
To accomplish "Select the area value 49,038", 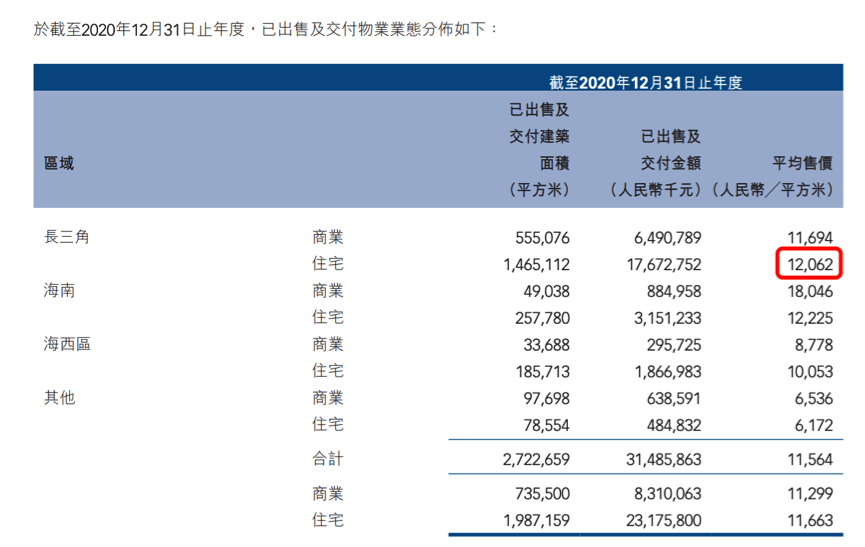I will [x=547, y=291].
